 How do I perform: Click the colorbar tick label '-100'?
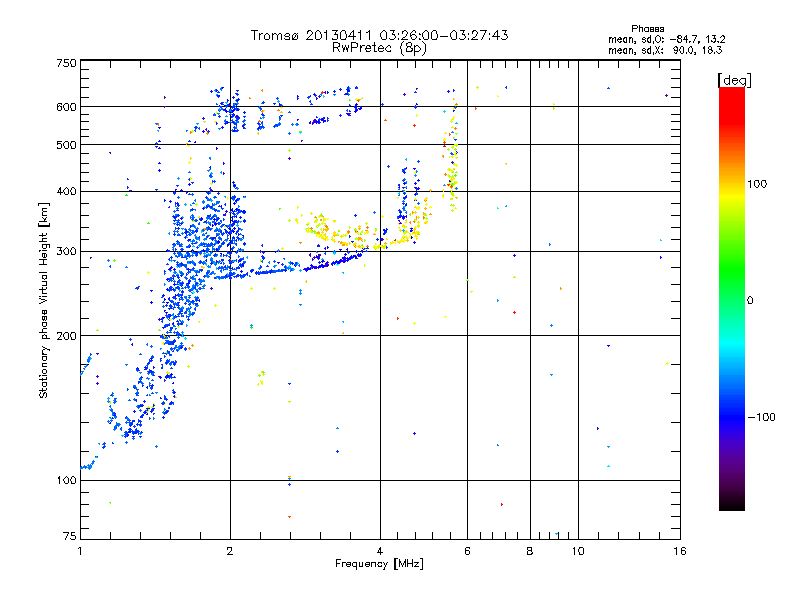click(x=761, y=417)
